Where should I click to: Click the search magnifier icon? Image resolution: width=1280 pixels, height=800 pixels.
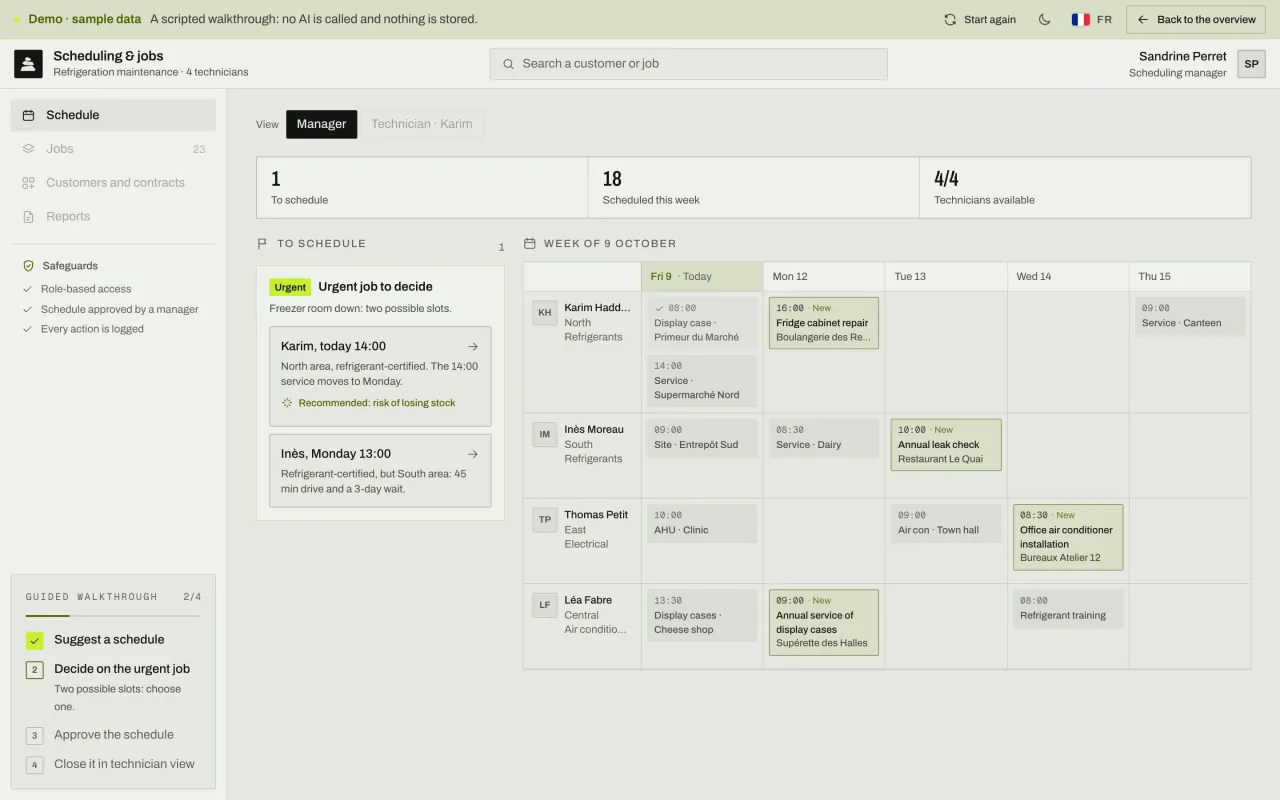[x=509, y=64]
